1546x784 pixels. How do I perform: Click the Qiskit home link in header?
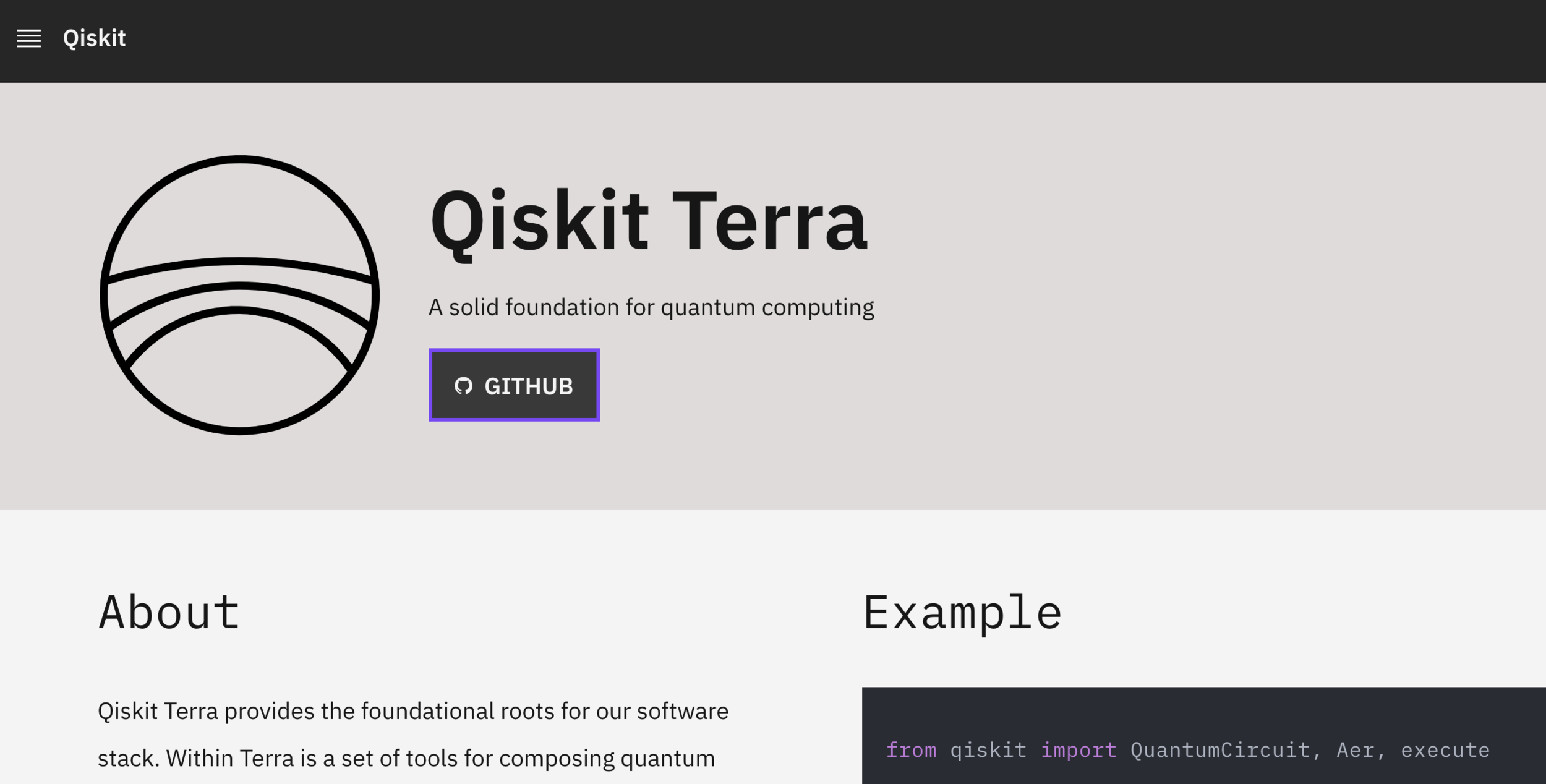coord(94,38)
